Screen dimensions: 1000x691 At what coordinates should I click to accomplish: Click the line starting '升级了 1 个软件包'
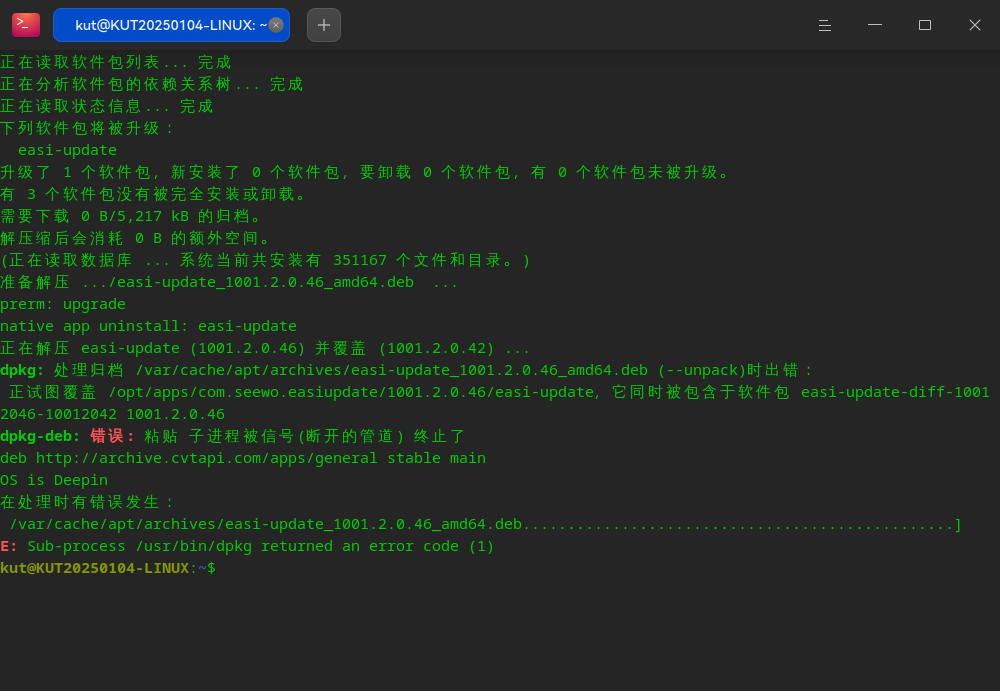365,172
